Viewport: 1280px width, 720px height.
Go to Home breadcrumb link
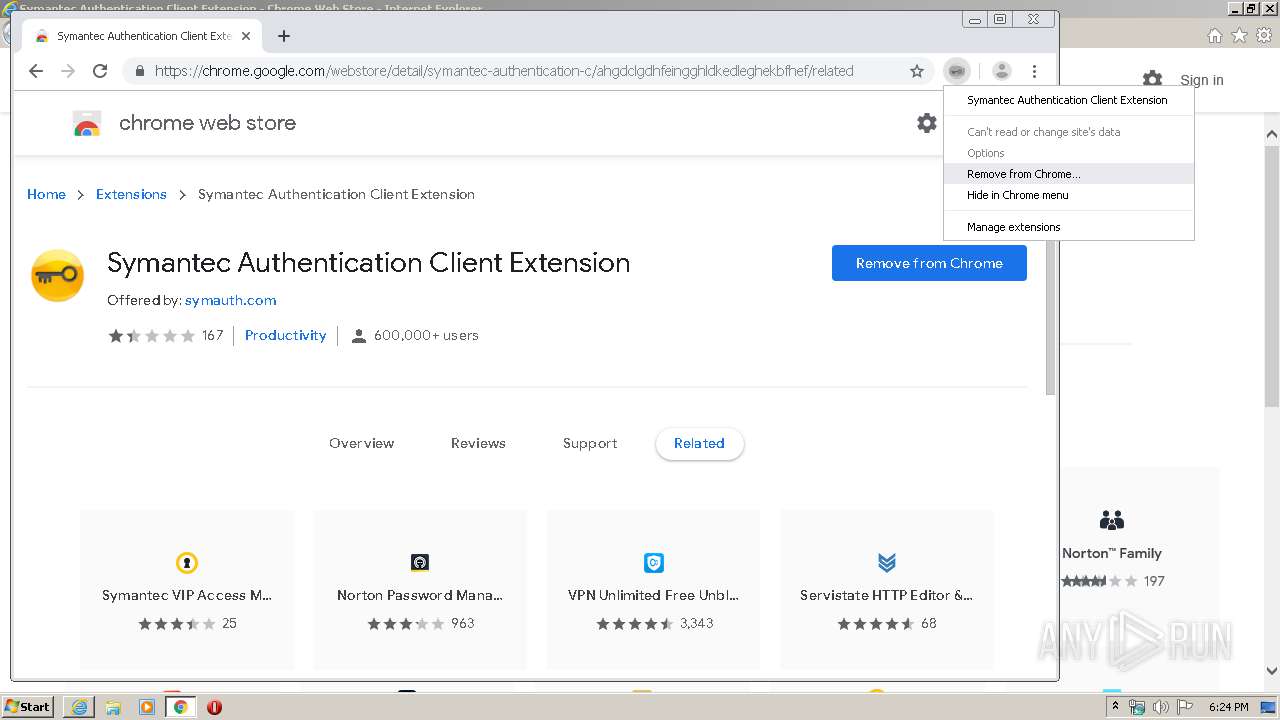pos(46,194)
